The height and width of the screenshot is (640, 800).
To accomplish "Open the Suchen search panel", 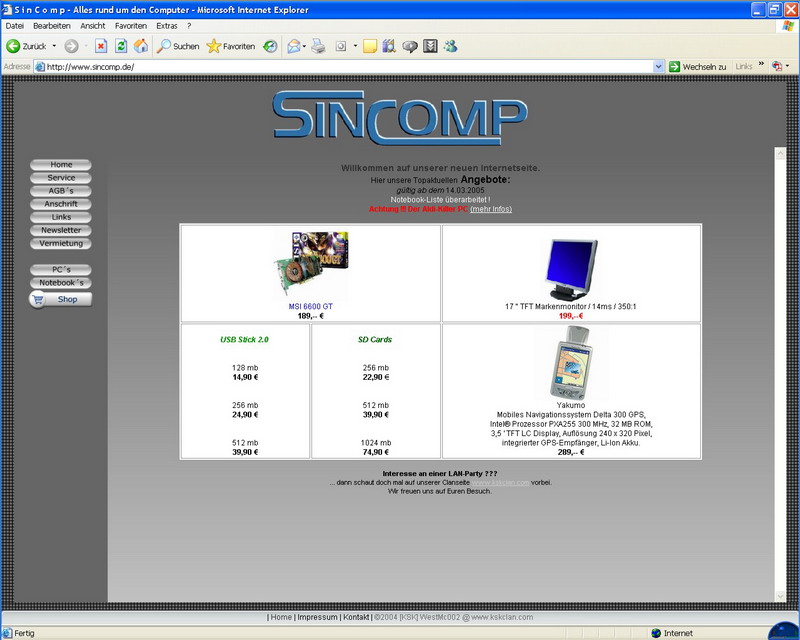I will click(178, 46).
